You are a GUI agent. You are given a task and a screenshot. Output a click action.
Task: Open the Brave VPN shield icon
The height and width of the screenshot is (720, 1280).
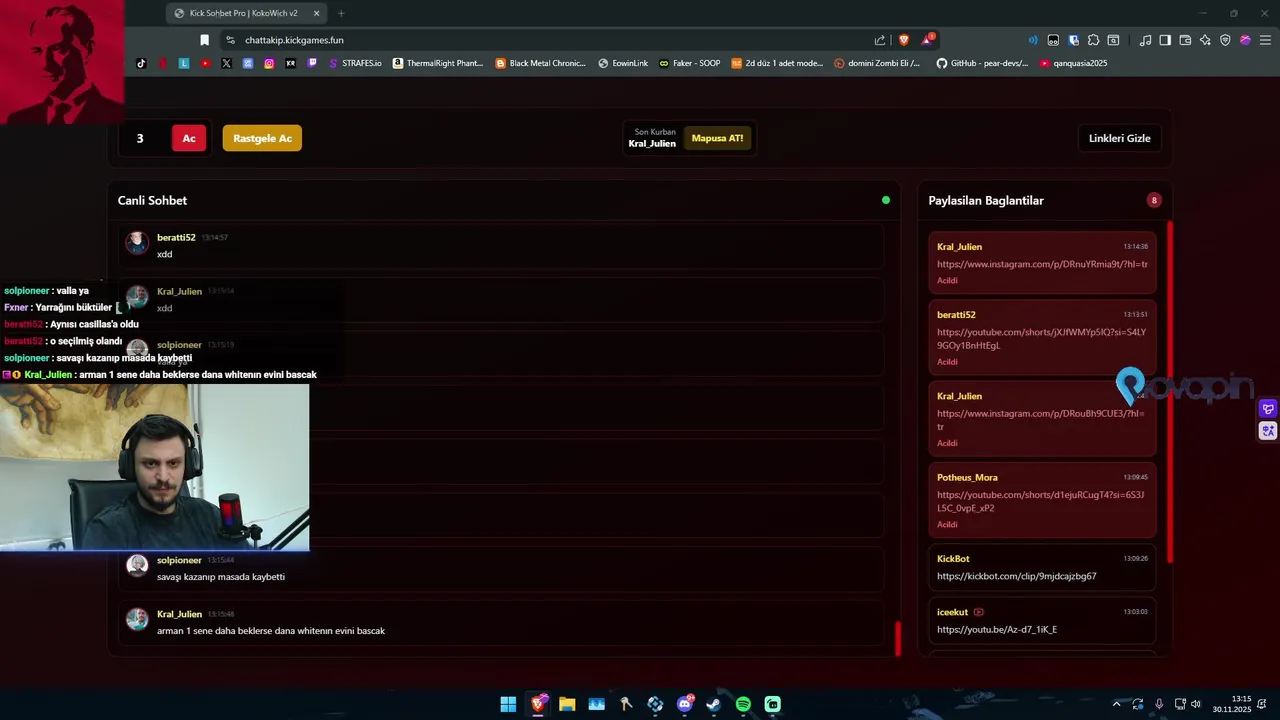pos(1225,40)
